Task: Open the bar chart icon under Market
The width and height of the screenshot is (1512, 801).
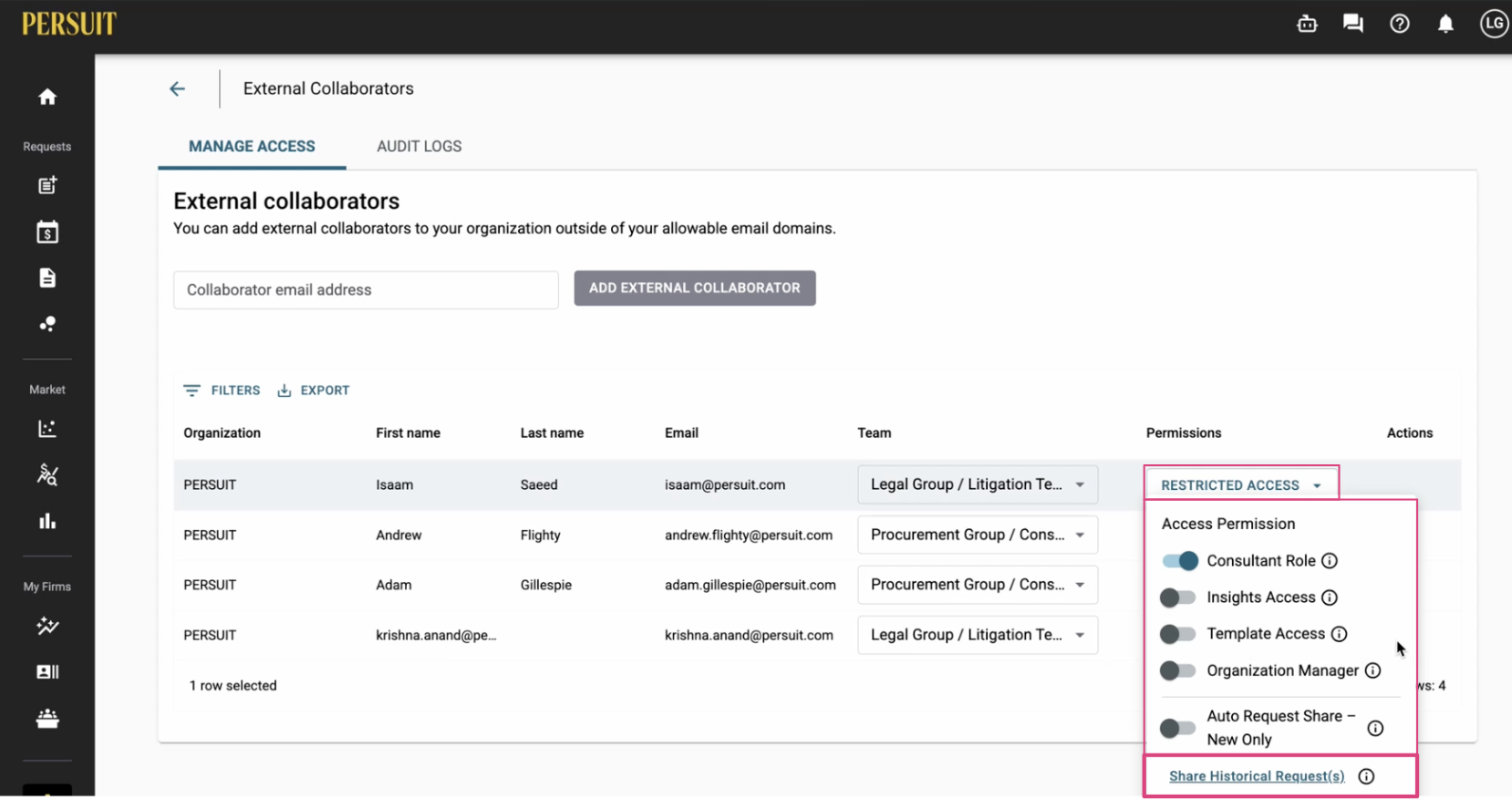Action: (x=47, y=521)
